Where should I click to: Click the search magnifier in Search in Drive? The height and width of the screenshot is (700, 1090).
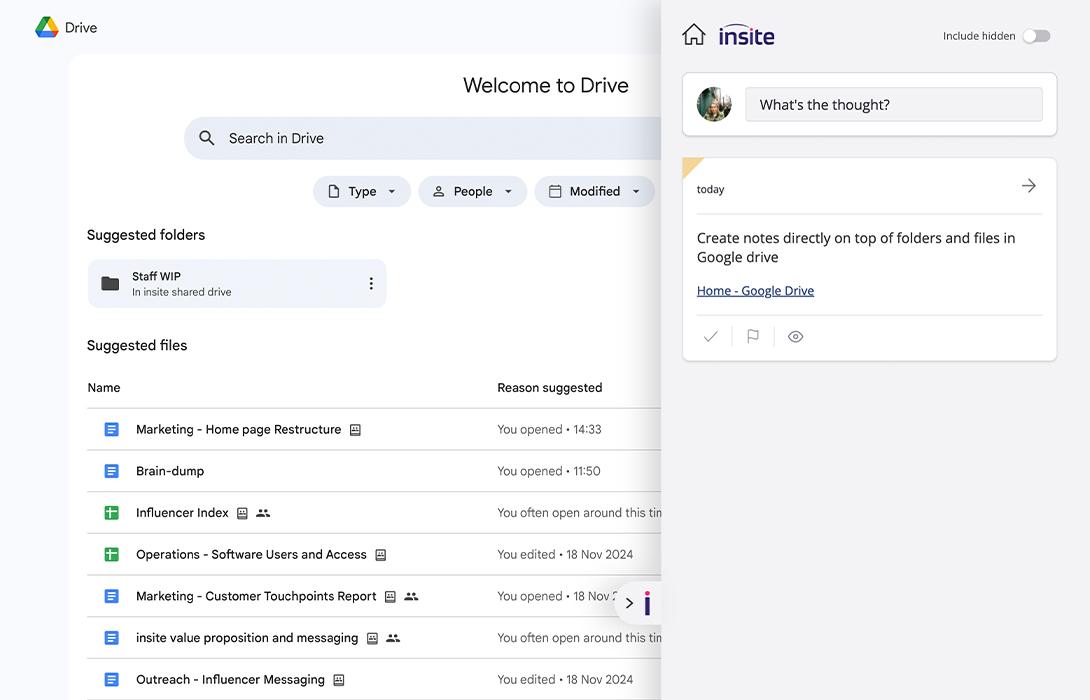207,138
